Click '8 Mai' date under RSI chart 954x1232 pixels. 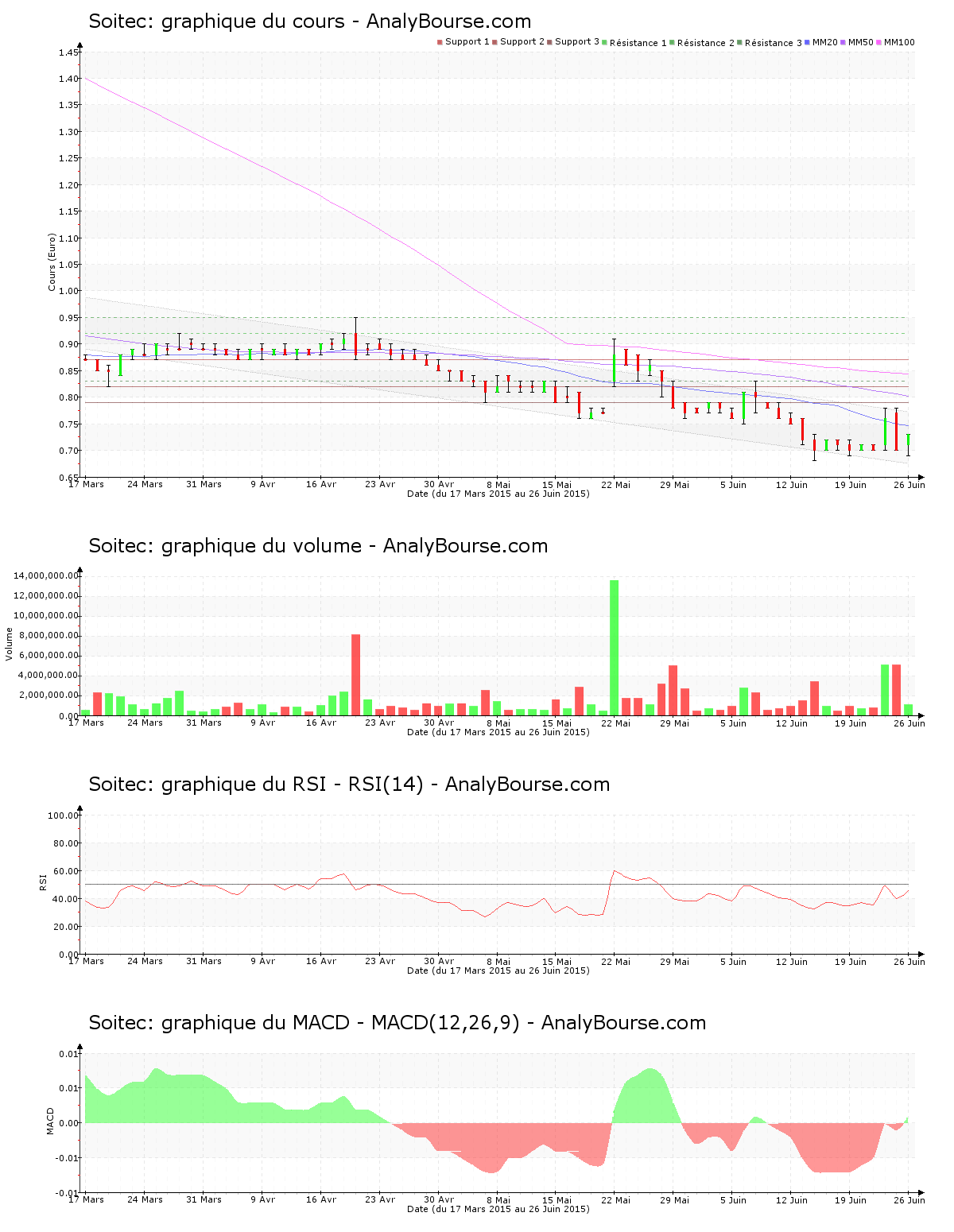[x=498, y=962]
